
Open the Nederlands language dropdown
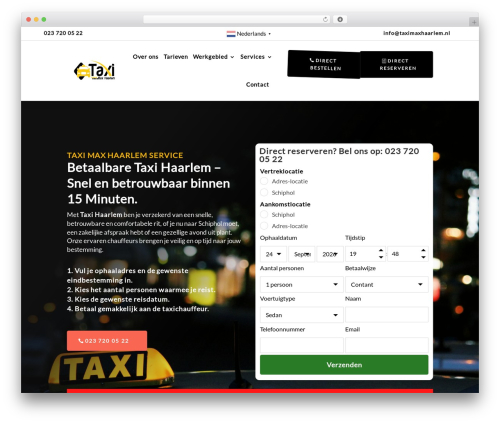click(249, 34)
